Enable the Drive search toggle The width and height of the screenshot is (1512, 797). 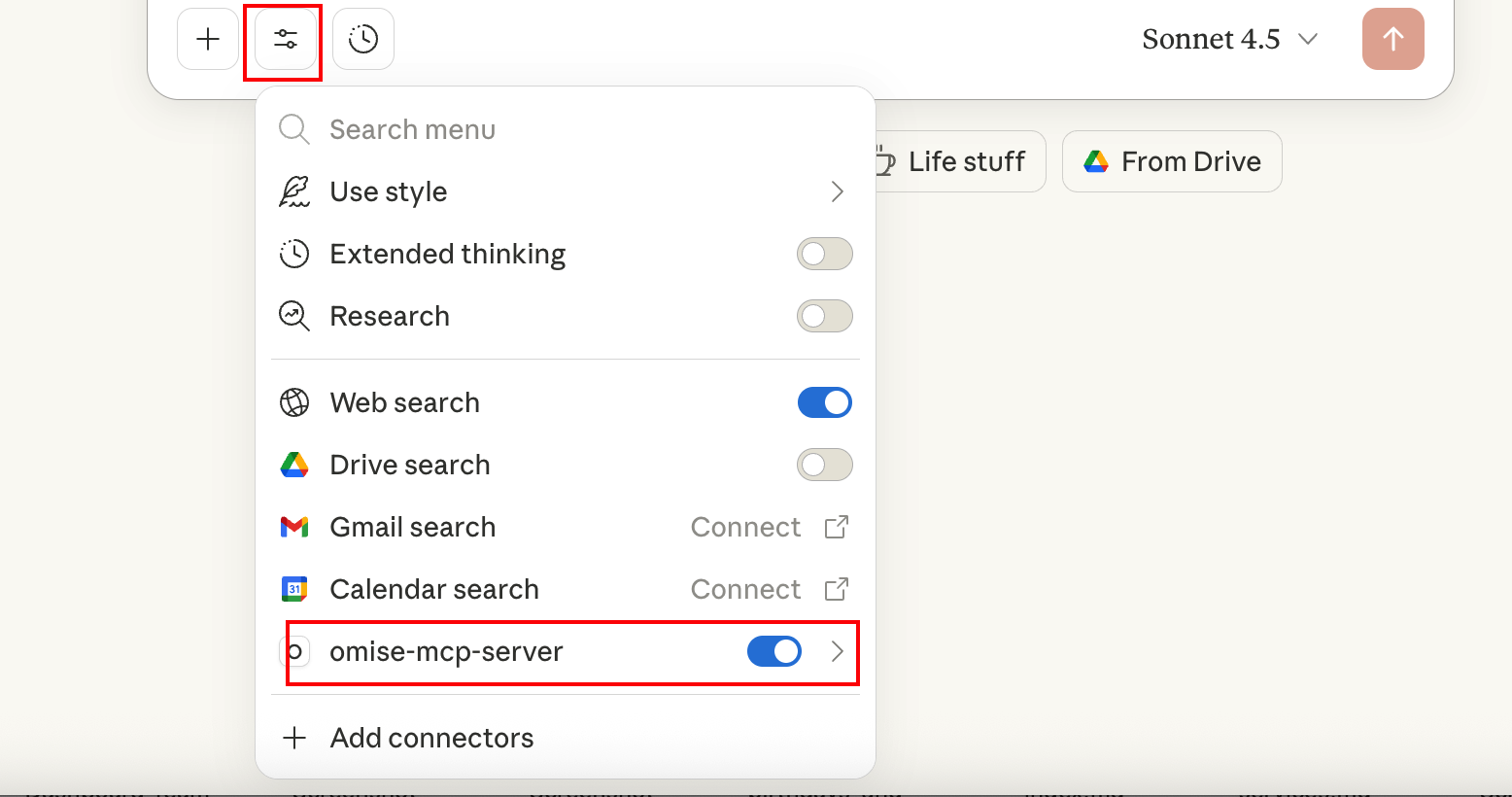824,466
